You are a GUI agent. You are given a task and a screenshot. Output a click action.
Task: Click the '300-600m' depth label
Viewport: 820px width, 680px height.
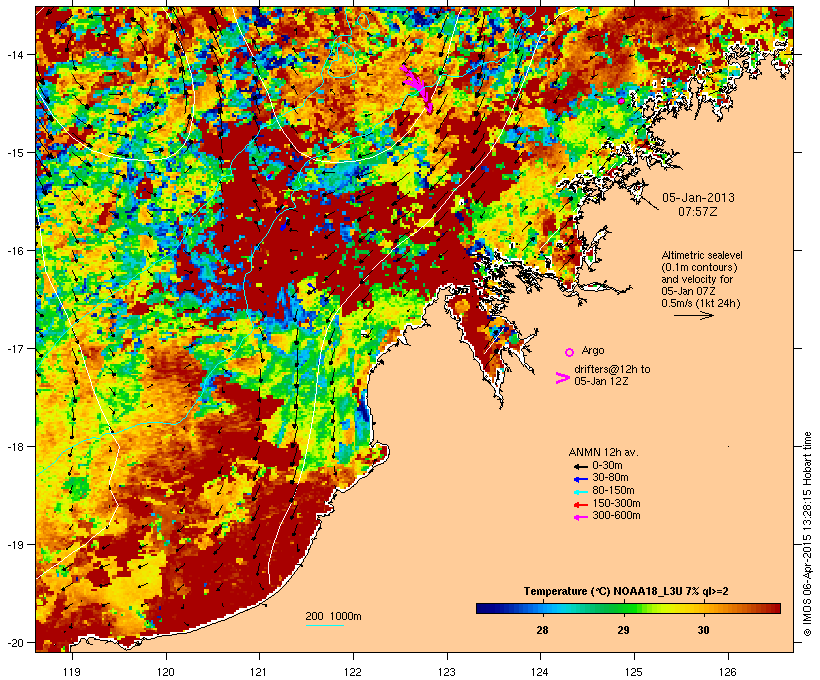[x=616, y=516]
